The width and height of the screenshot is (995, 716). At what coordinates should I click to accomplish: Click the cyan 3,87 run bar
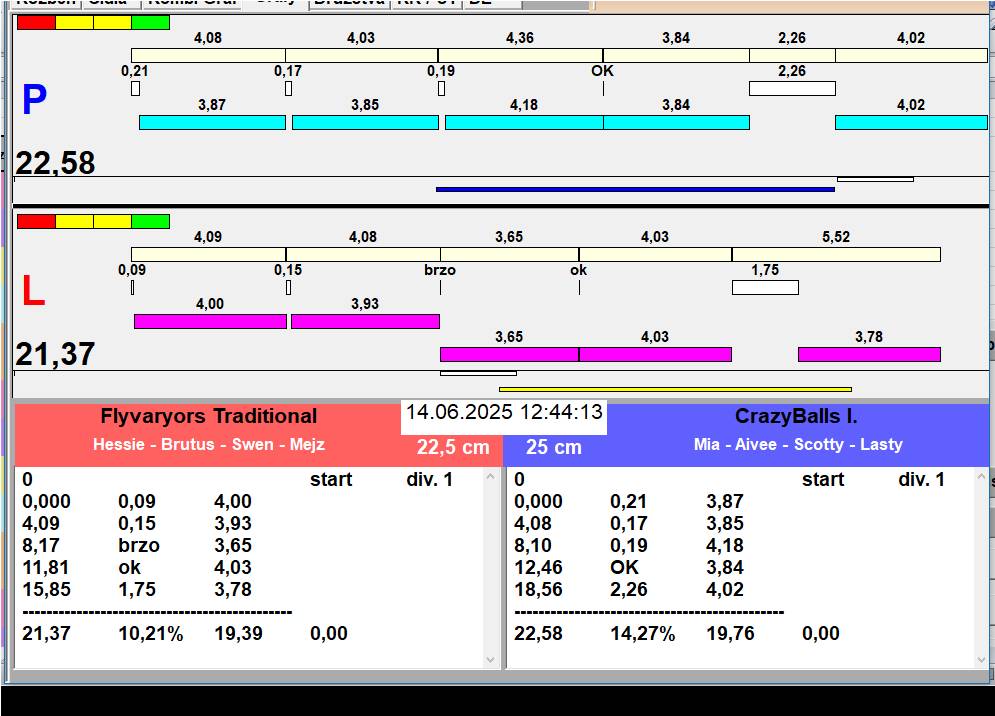coord(212,122)
